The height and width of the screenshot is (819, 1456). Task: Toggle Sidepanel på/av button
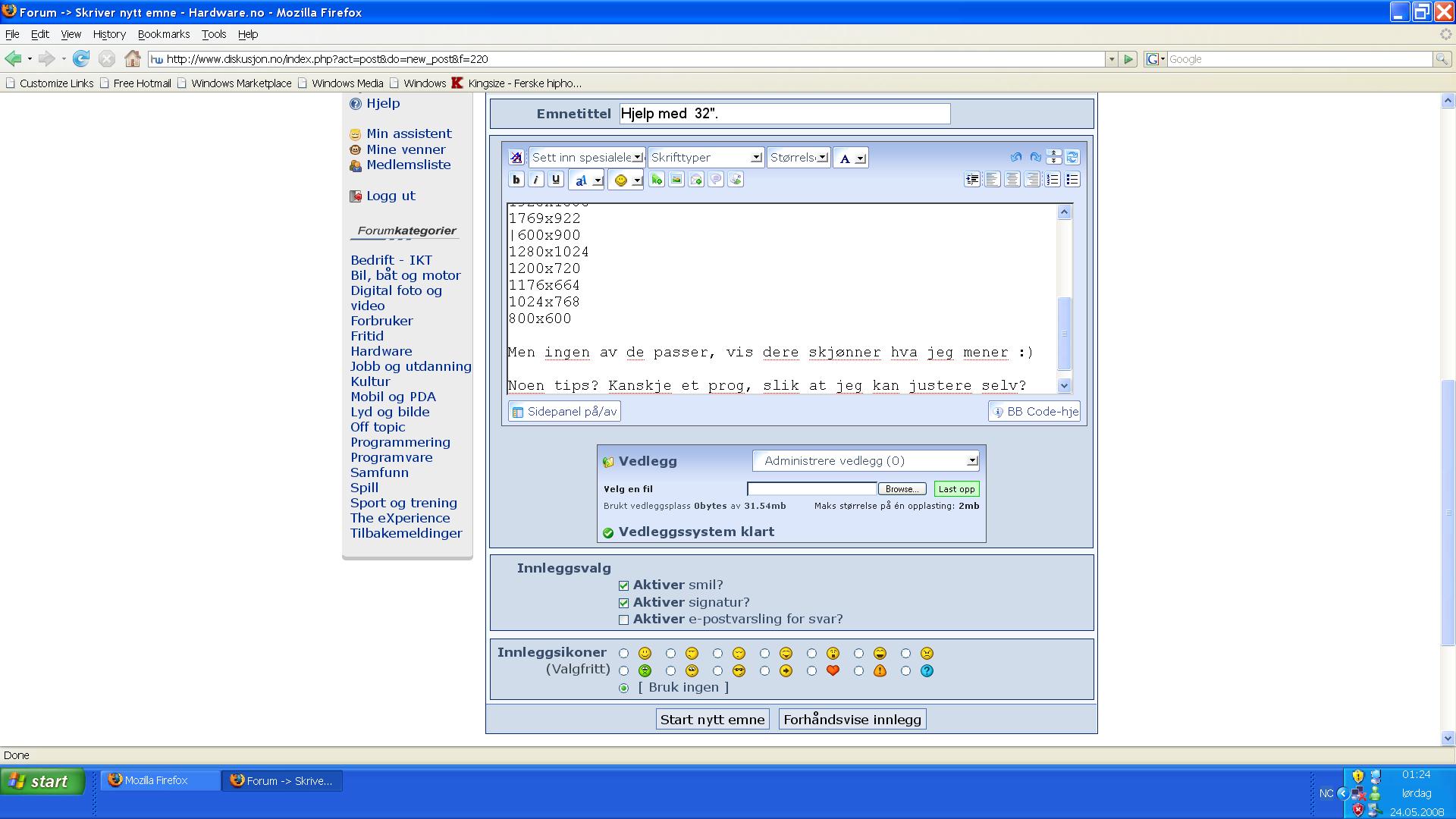pyautogui.click(x=564, y=412)
